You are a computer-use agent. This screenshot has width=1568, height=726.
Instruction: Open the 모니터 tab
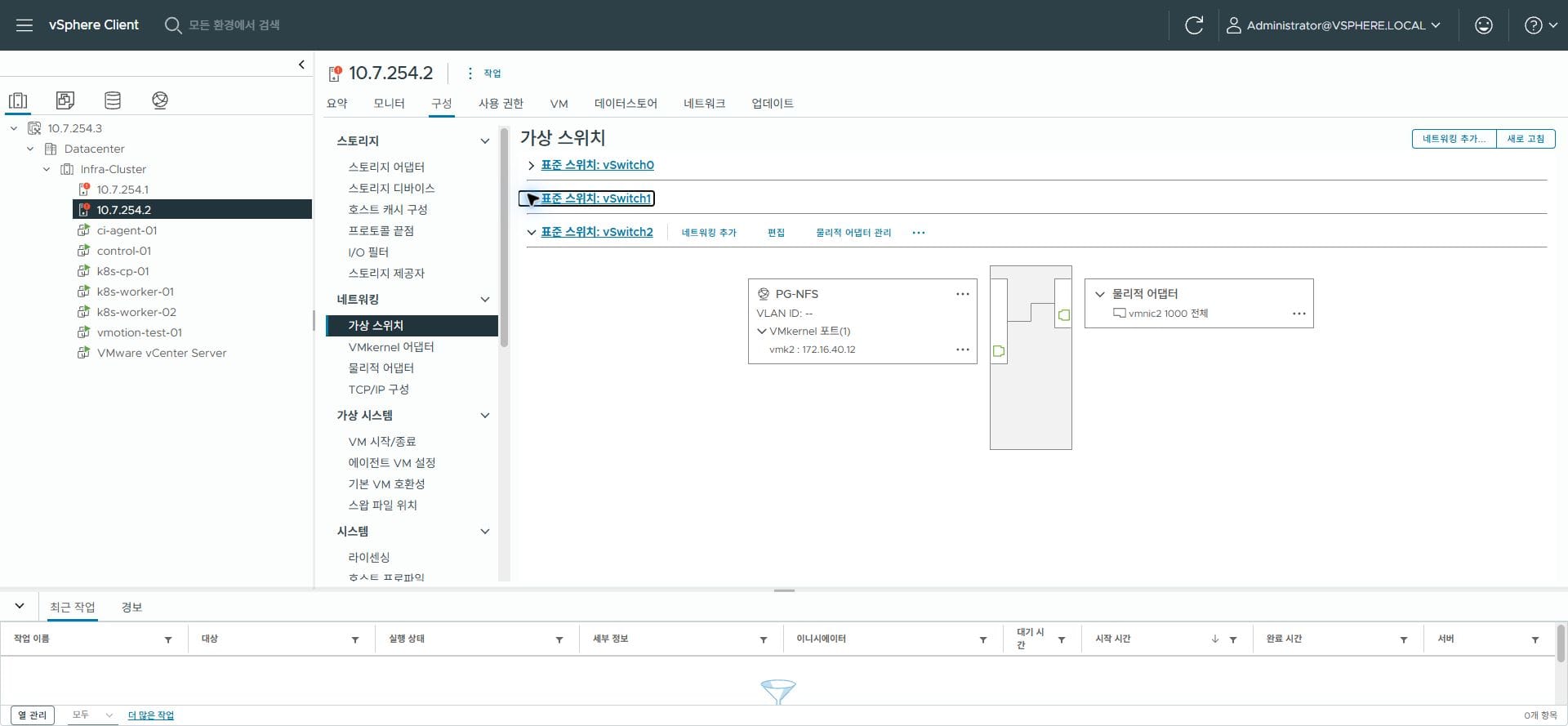[x=389, y=104]
